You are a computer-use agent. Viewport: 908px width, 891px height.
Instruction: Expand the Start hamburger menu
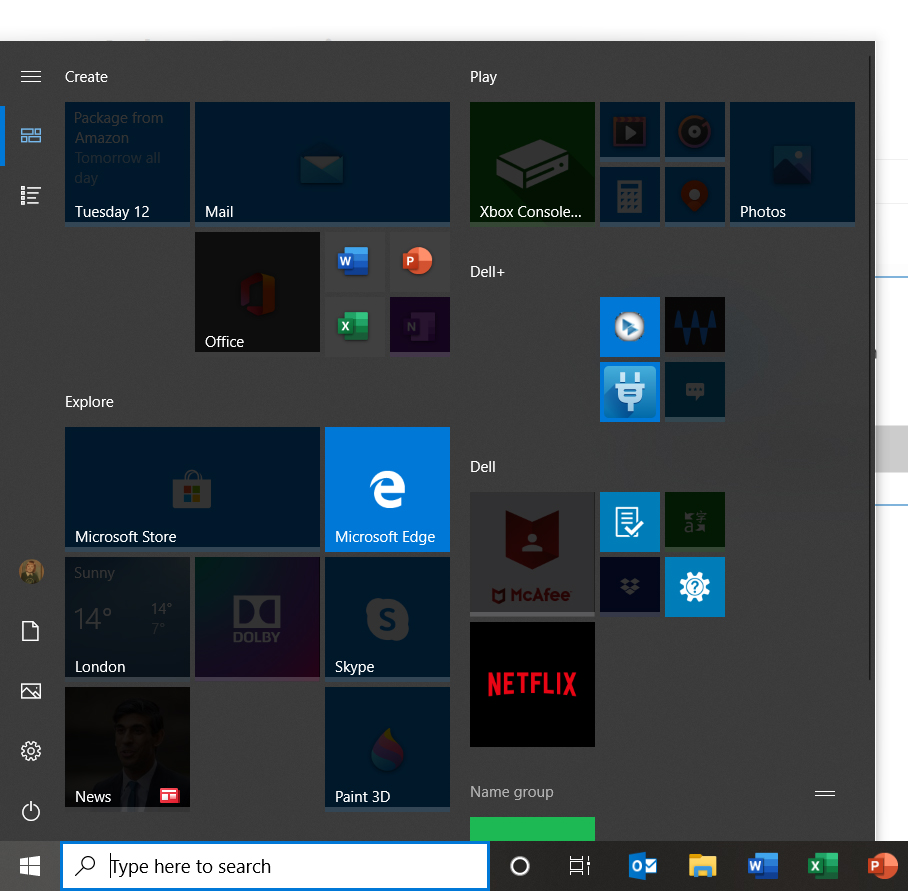31,76
